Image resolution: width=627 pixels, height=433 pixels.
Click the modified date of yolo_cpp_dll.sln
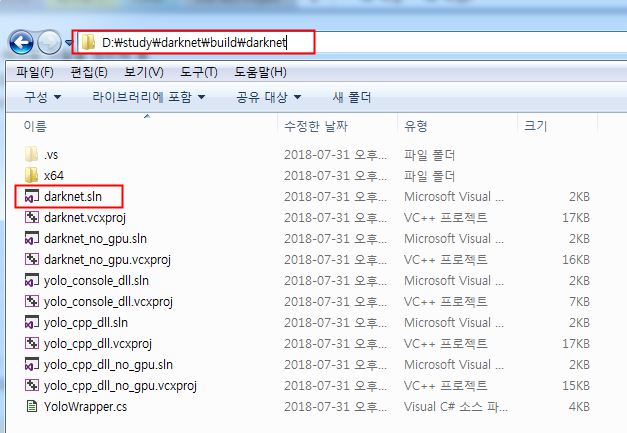[x=335, y=322]
